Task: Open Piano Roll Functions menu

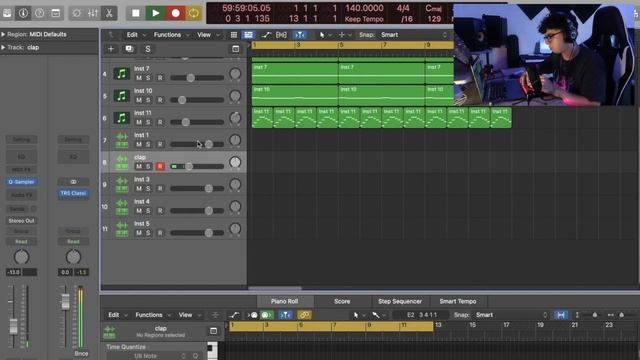Action: (152, 315)
